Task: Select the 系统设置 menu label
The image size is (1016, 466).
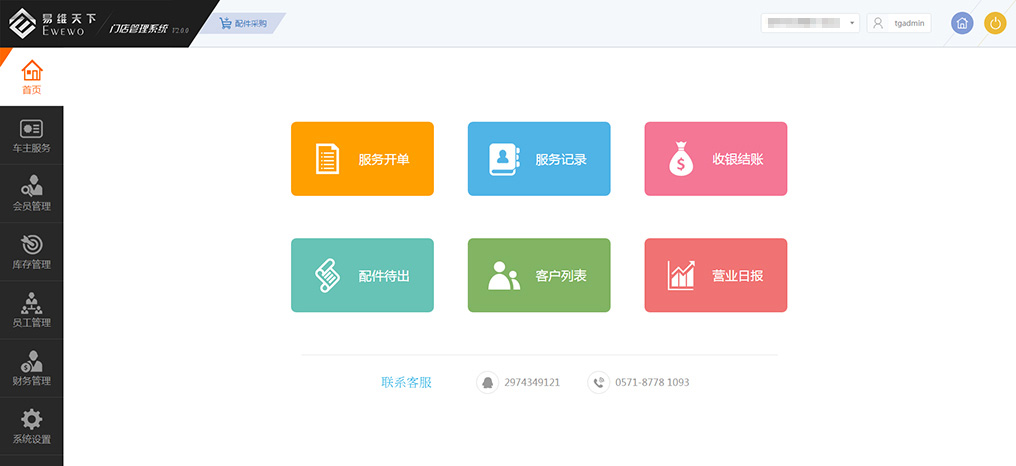Action: (x=32, y=439)
